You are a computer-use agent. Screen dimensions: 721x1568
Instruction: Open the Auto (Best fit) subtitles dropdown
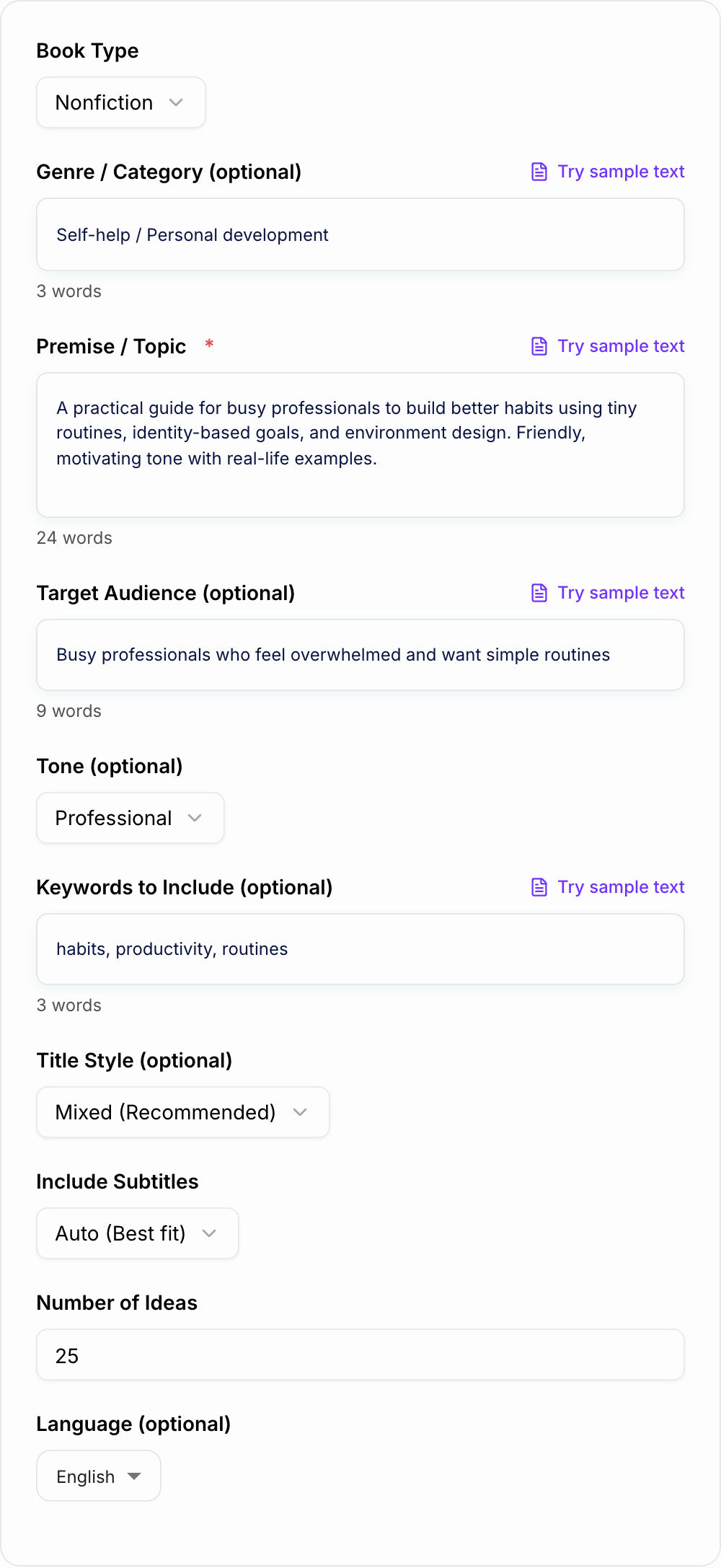tap(138, 1233)
